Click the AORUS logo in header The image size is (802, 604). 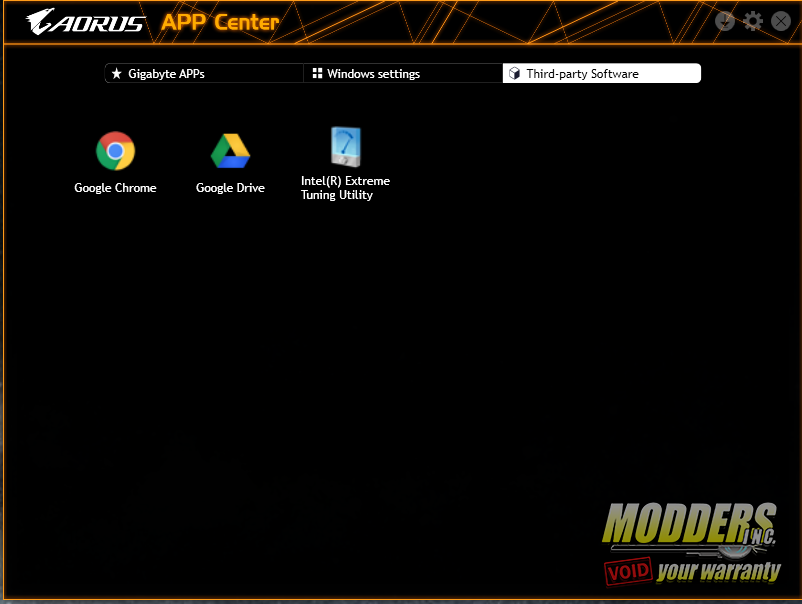pos(85,22)
